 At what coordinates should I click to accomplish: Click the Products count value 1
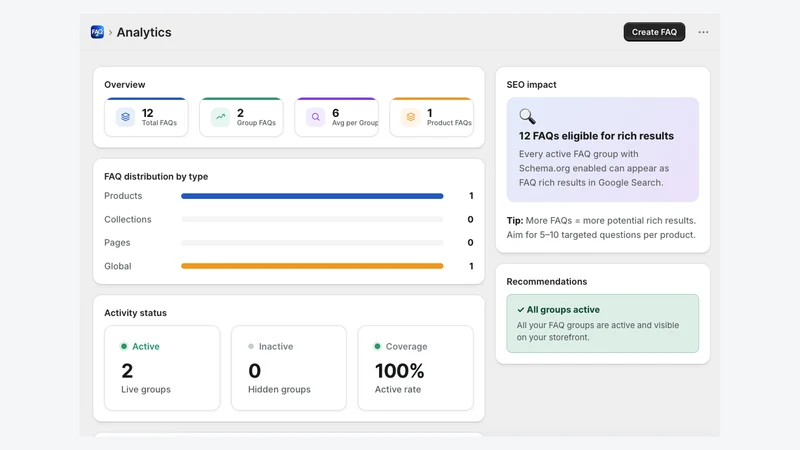pos(471,196)
